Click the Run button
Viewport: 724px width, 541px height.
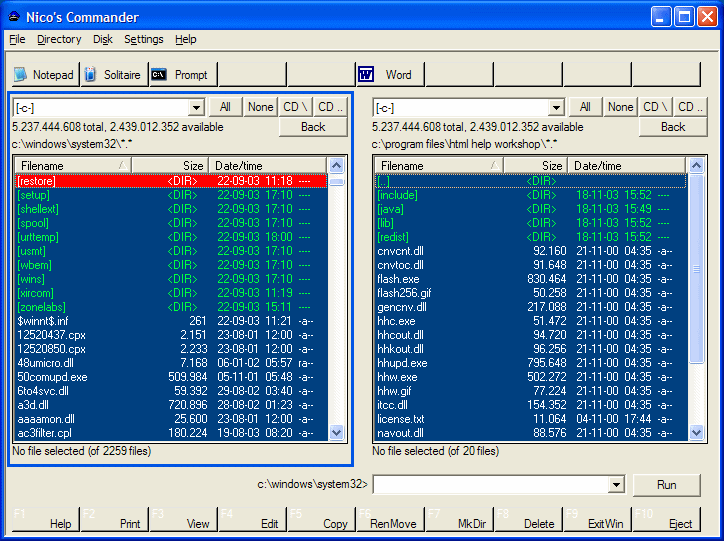click(666, 485)
